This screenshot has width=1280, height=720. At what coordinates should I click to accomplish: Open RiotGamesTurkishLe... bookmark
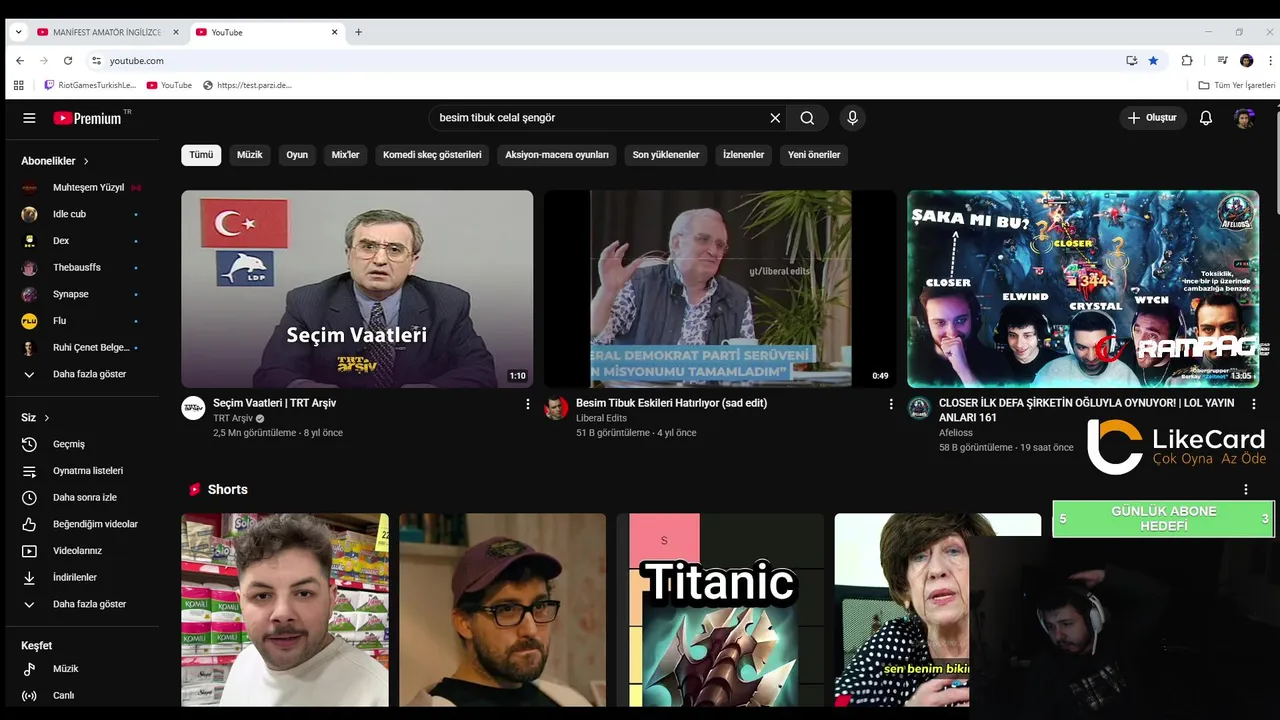click(x=90, y=86)
